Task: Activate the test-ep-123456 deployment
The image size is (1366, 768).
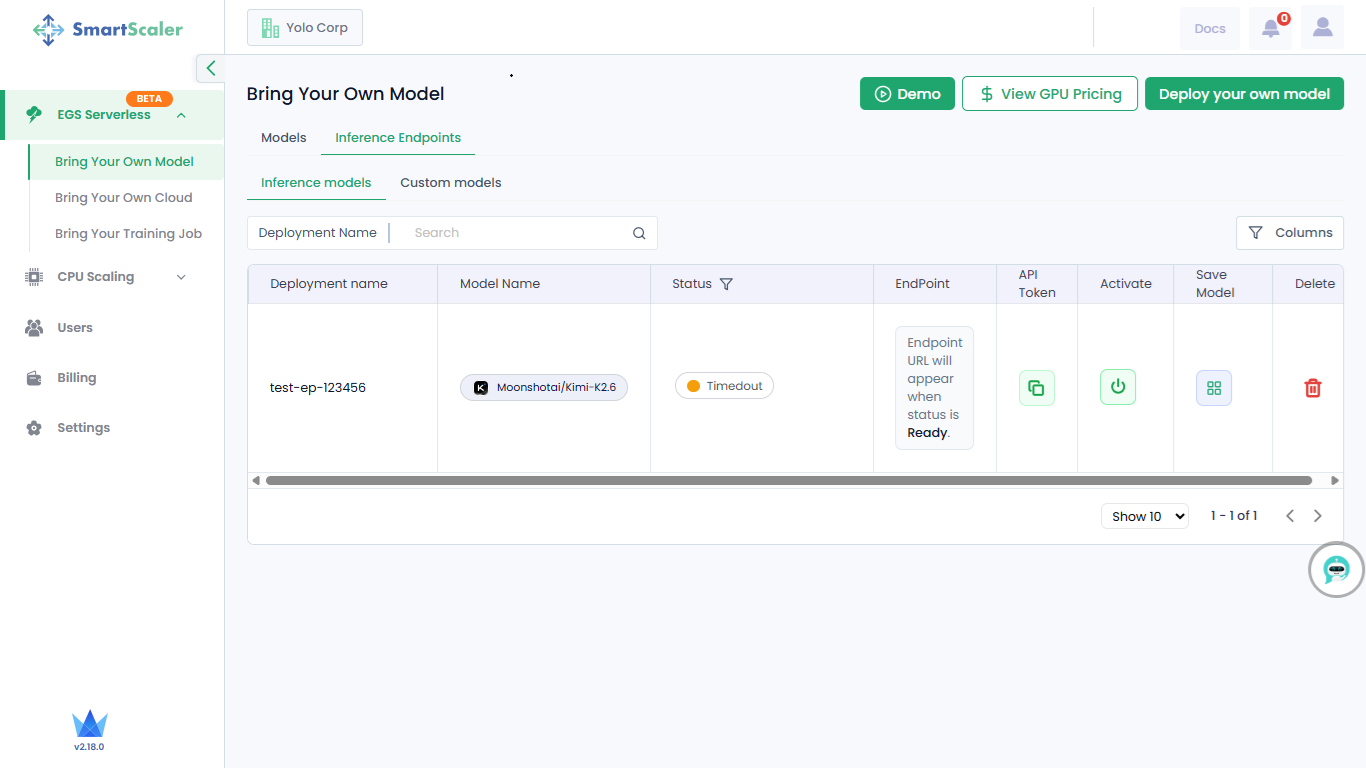Action: coord(1118,387)
